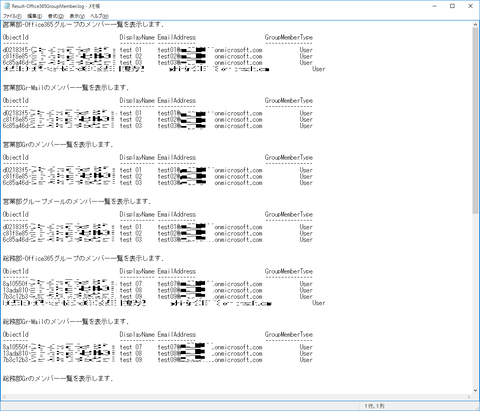This screenshot has width=480, height=411.
Task: Click the 営業部グループメール heading line
Action: click(77, 202)
